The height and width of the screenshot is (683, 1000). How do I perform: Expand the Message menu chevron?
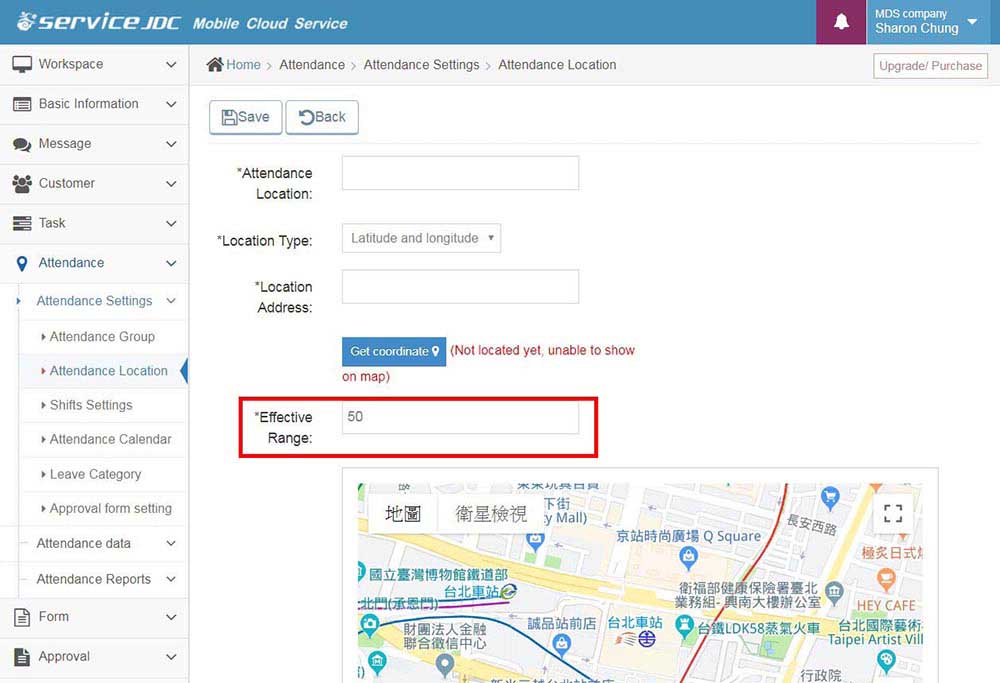point(171,144)
